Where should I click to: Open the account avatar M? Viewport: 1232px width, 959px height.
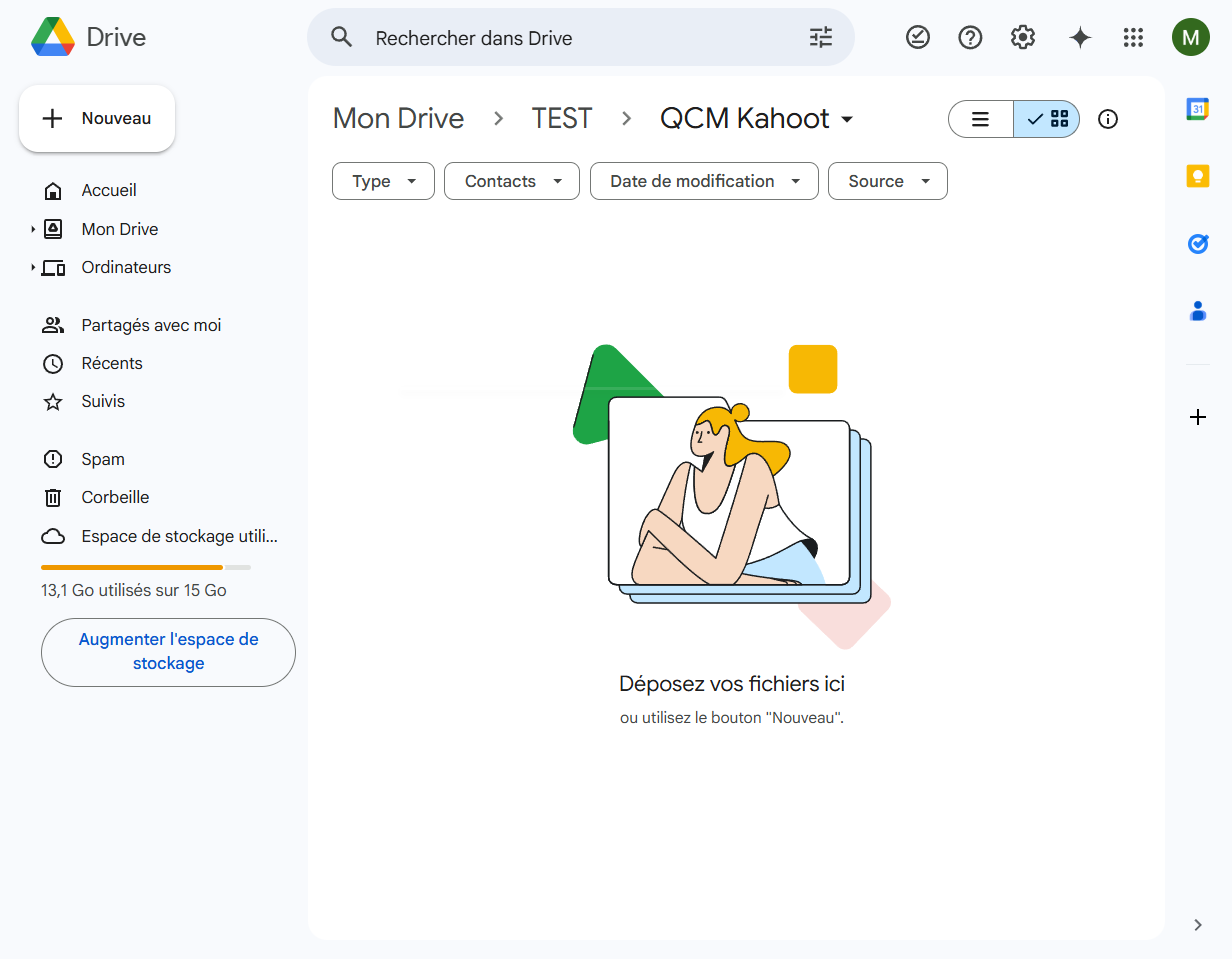(x=1190, y=38)
